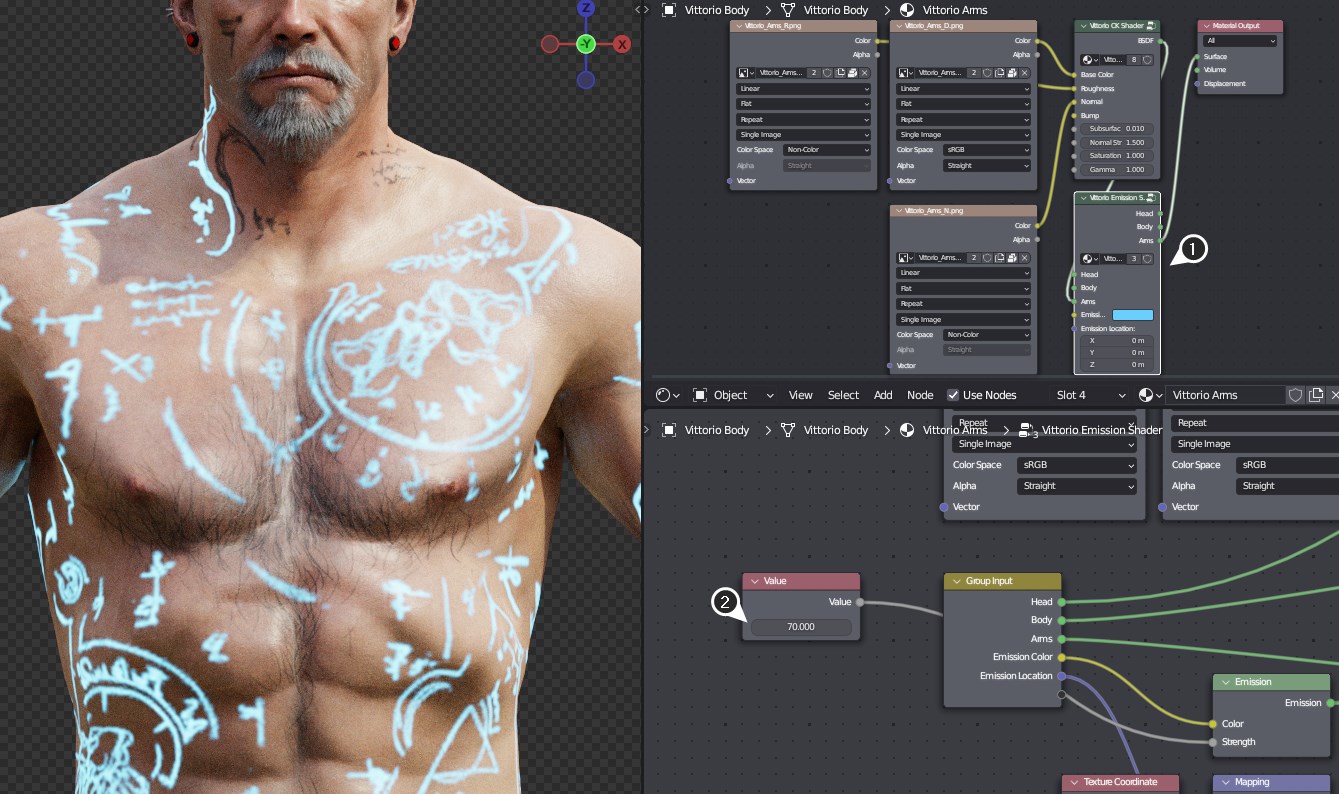Click Emission location X 0 m field
The image size is (1339, 794).
click(x=1117, y=340)
